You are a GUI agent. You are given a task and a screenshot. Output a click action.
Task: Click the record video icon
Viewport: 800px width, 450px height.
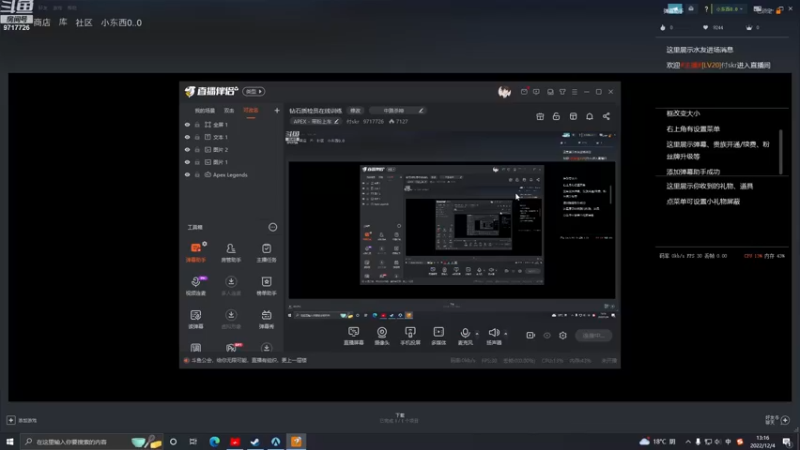pyautogui.click(x=531, y=335)
